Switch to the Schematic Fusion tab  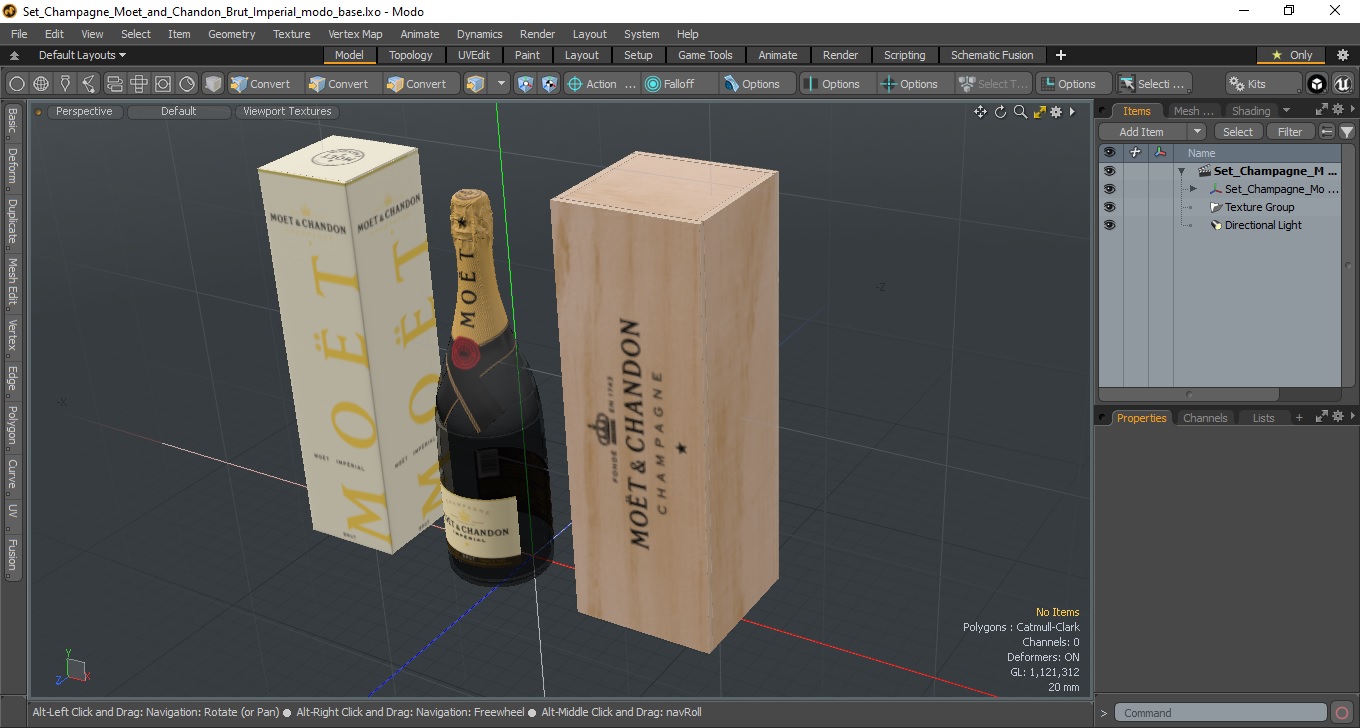(x=992, y=55)
